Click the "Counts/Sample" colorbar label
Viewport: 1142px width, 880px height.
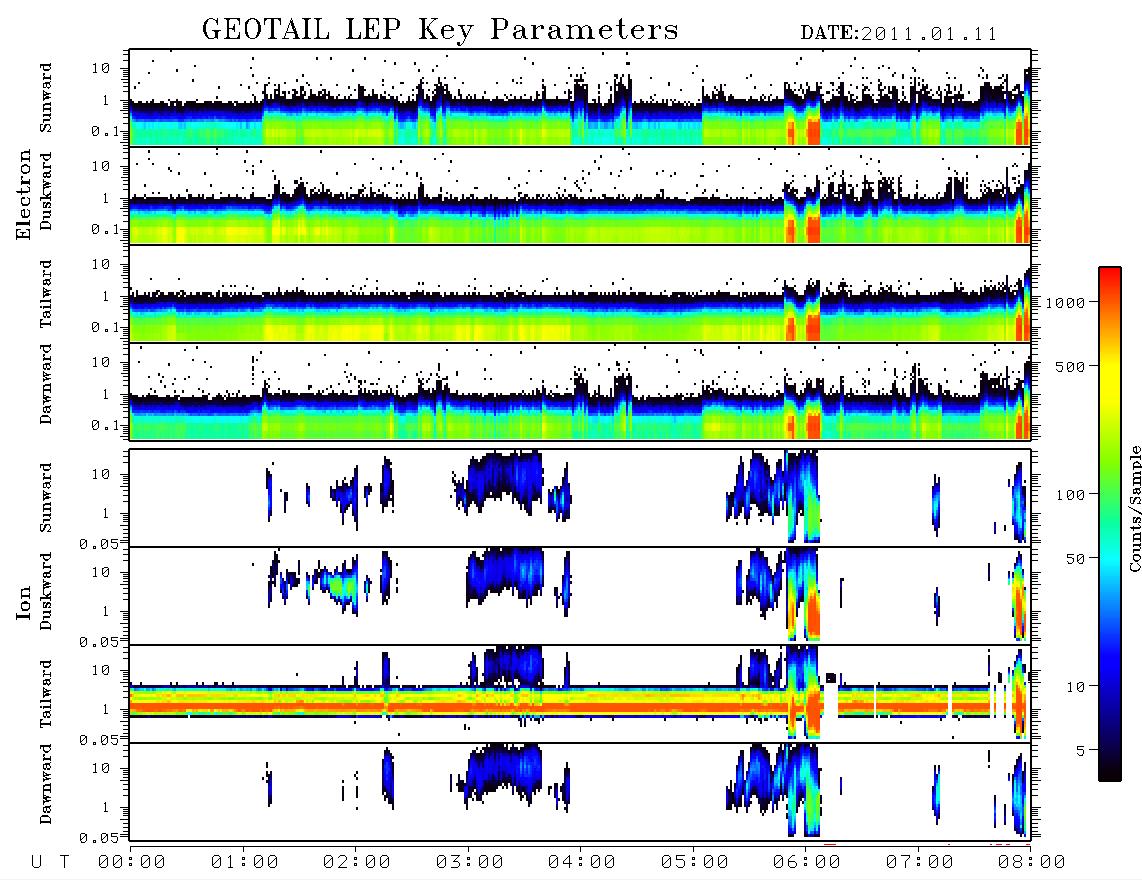point(1134,508)
